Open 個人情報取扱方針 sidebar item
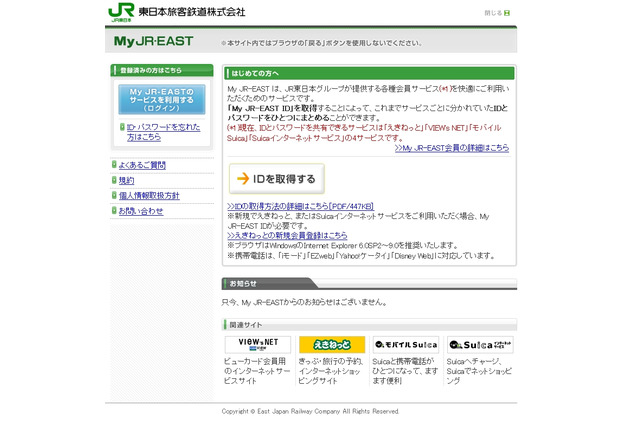 coord(148,196)
